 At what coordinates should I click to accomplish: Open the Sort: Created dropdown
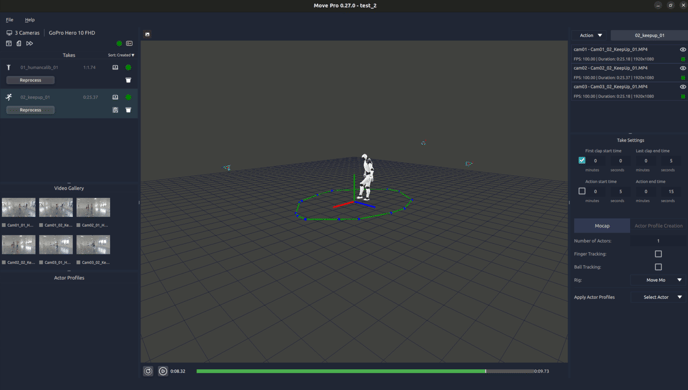(121, 55)
